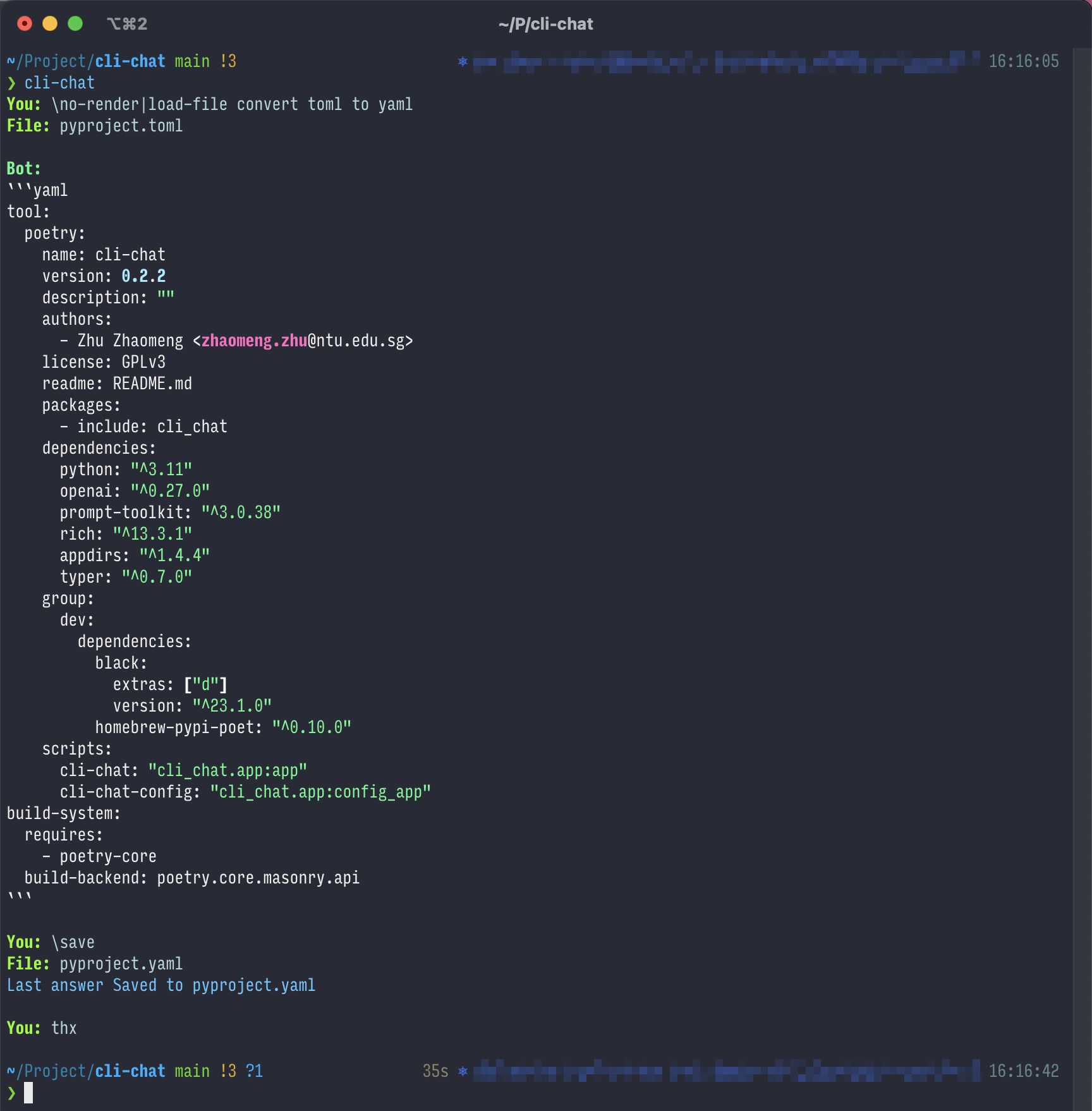This screenshot has height=1111, width=1092.
Task: Click the '```yaml' code fence line
Action: [x=37, y=190]
